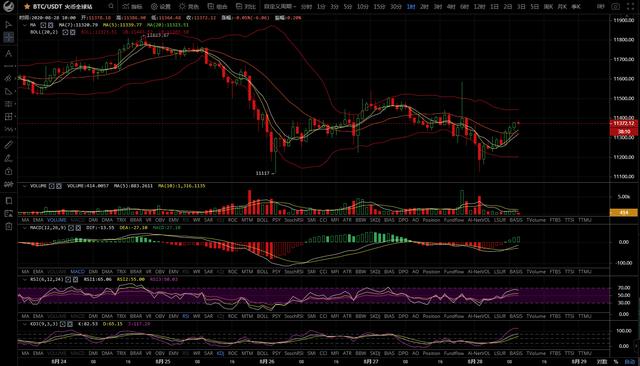Switch to the 分时 timeframe

tap(306, 7)
